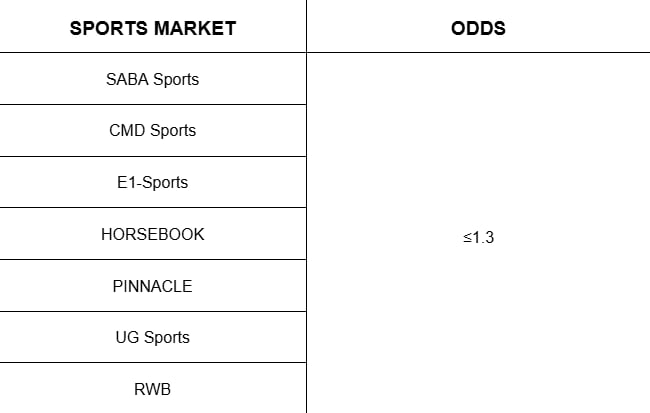Select the PINNACLE row
The height and width of the screenshot is (413, 650).
click(153, 286)
